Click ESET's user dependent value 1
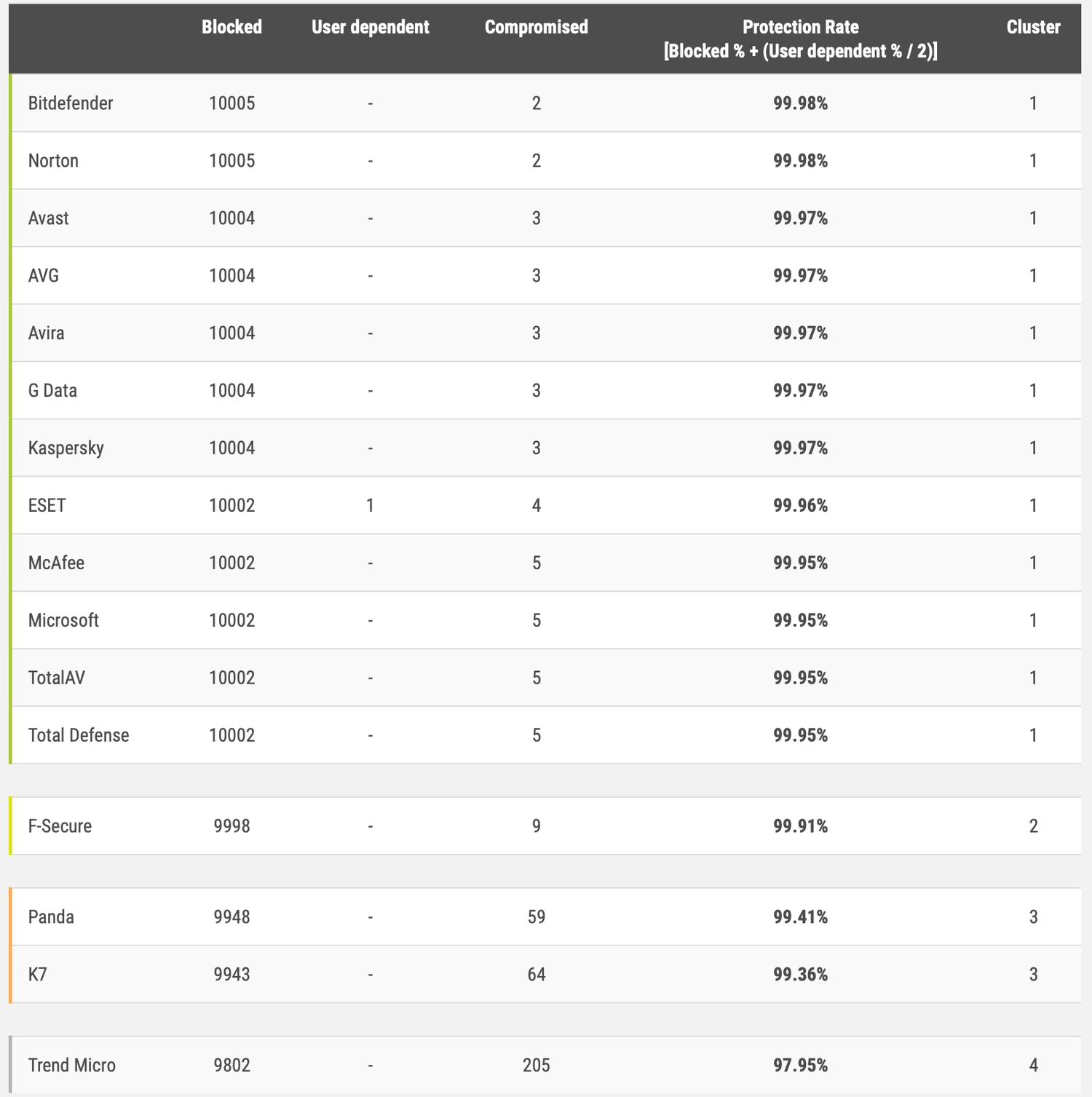This screenshot has height=1097, width=1092. 370,505
